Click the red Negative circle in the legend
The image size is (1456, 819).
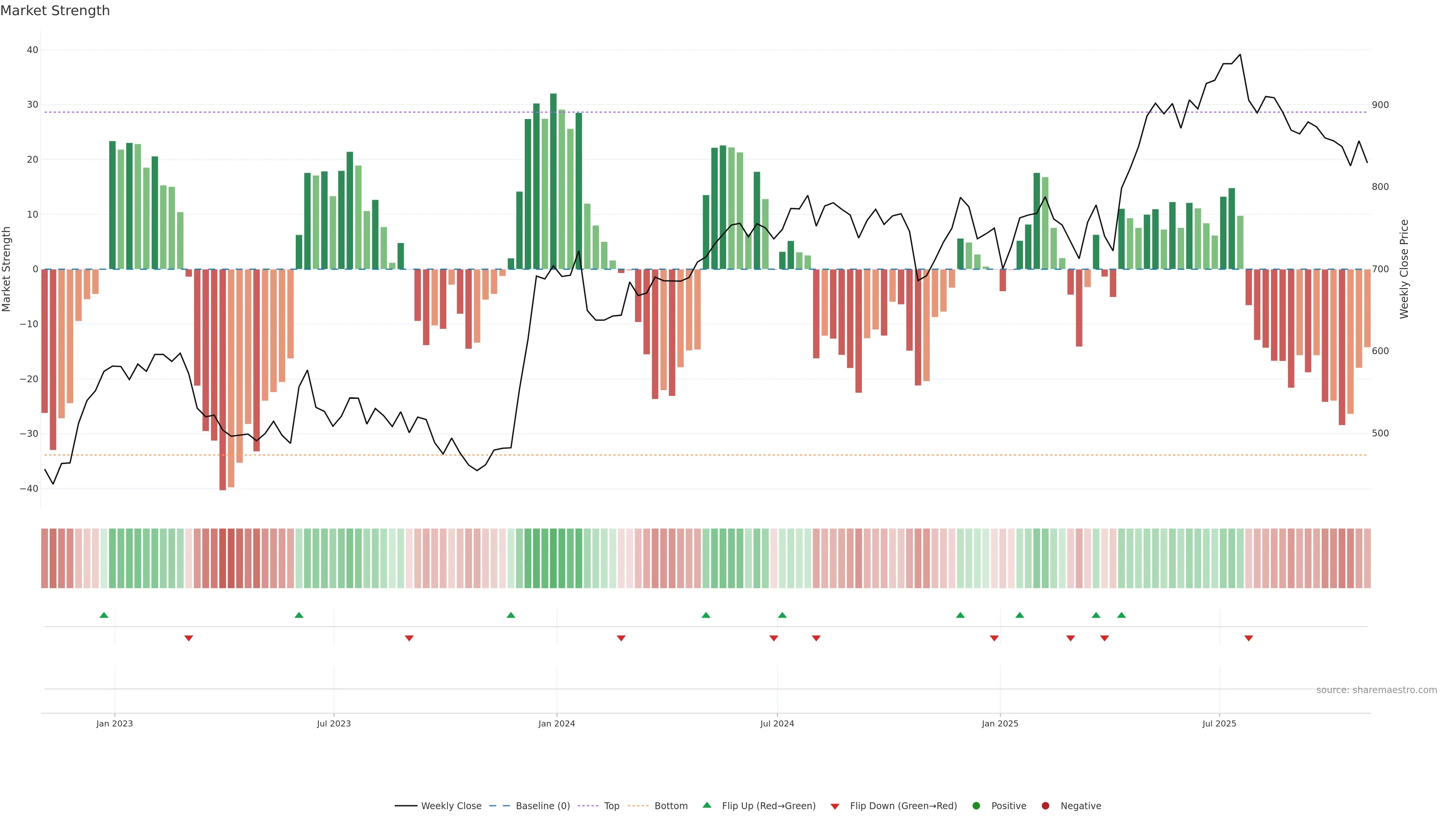point(1045,806)
